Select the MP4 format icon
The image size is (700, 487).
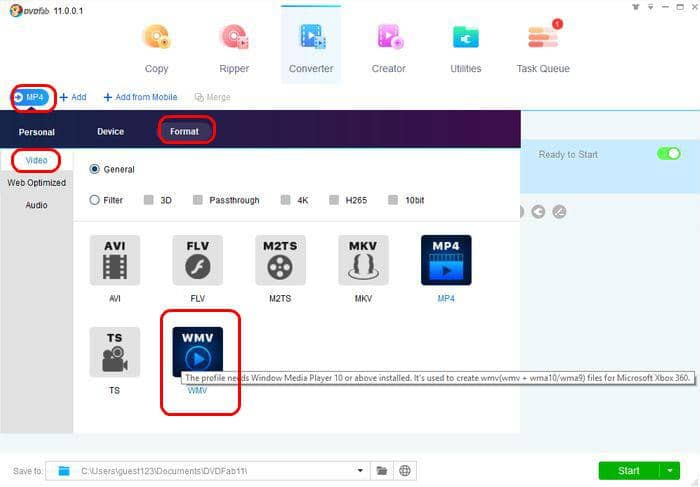click(446, 260)
